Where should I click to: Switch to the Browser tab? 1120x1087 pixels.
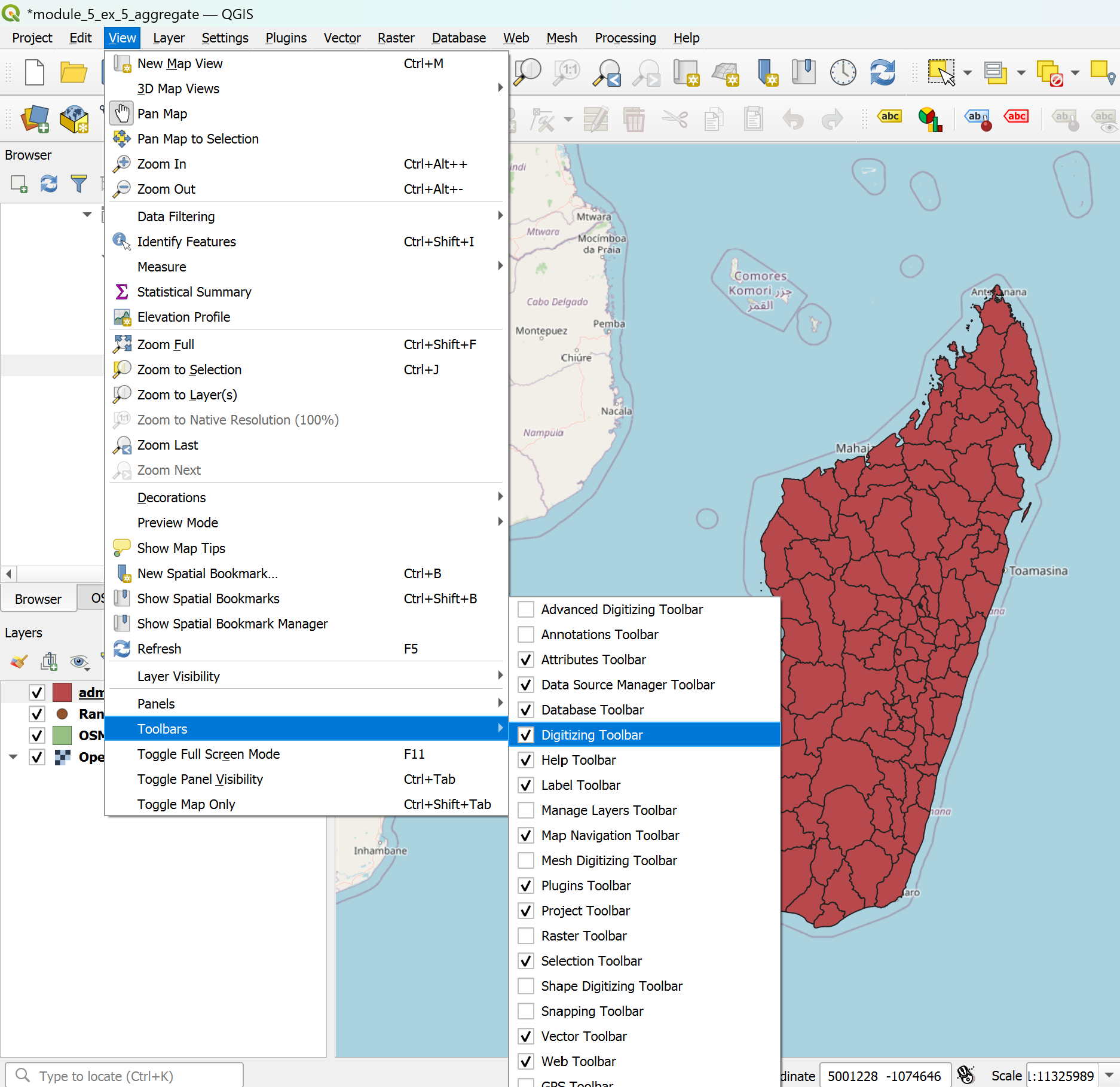tap(38, 599)
